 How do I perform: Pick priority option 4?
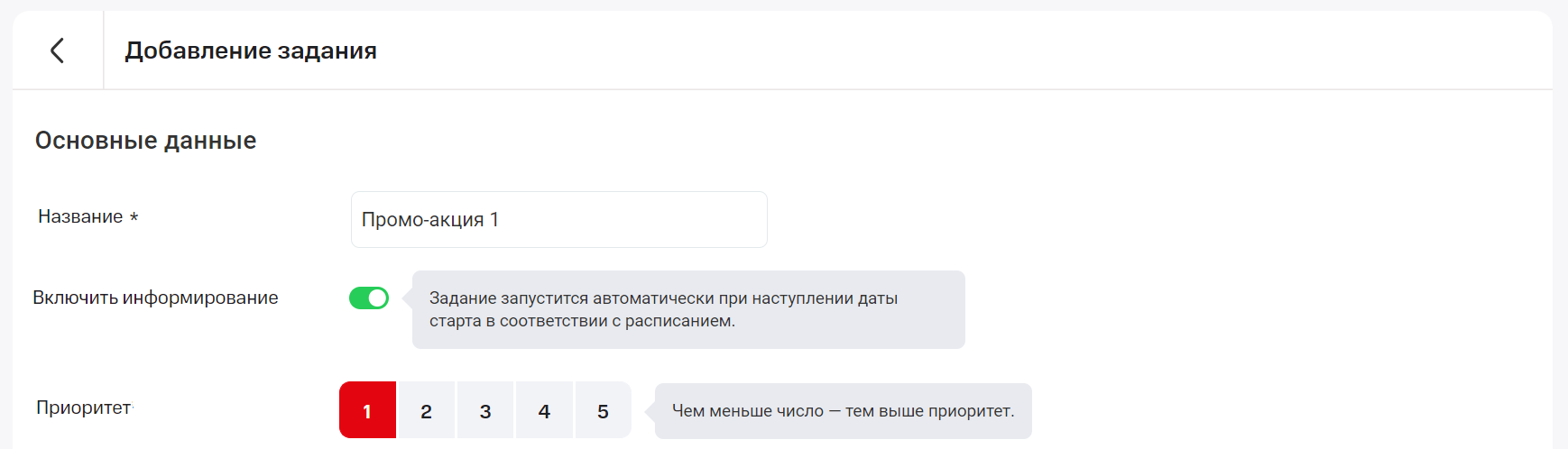(544, 410)
